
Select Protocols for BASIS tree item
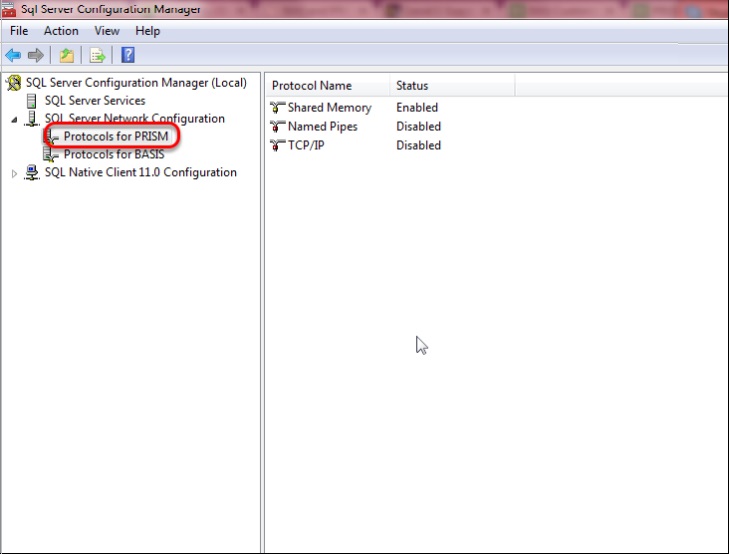[x=114, y=154]
